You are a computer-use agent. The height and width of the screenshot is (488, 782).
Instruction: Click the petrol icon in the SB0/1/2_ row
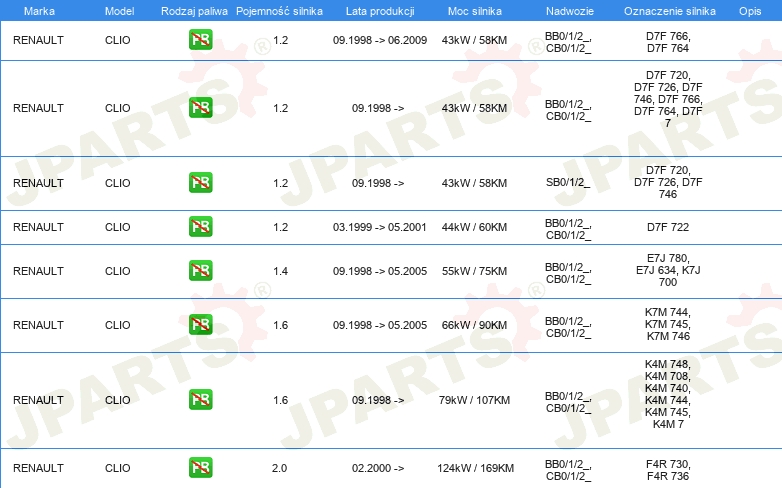[200, 183]
